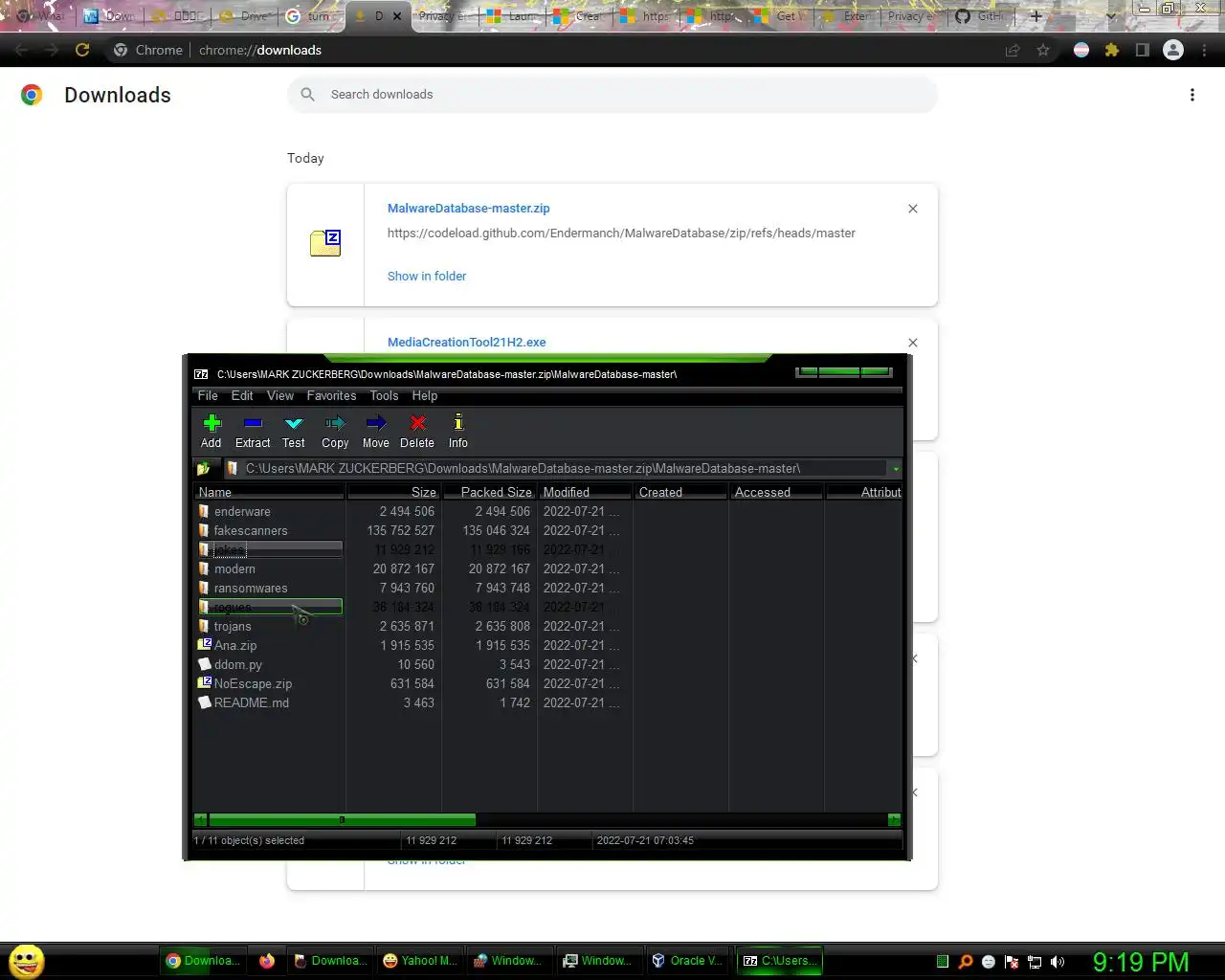Expand the 7-Zip address path dropdown

click(x=896, y=469)
